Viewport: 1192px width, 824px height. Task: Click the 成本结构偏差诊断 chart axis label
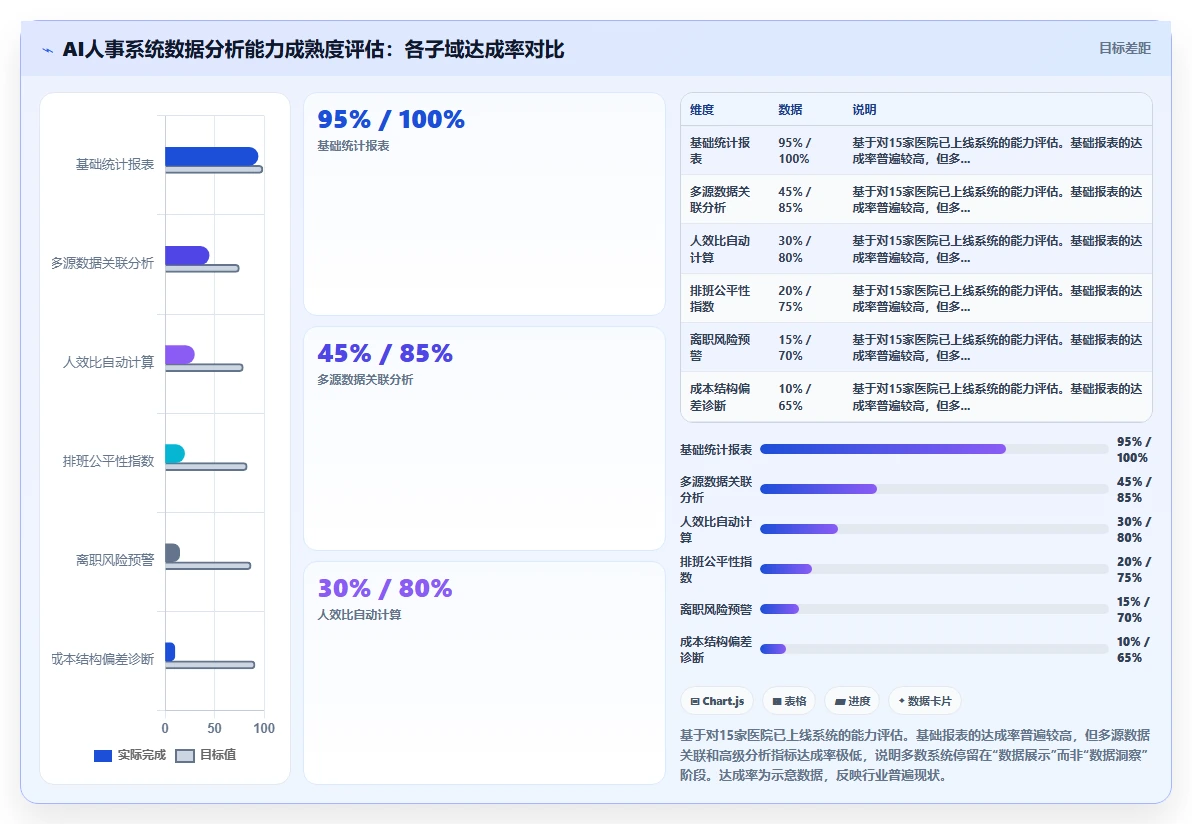pyautogui.click(x=103, y=659)
